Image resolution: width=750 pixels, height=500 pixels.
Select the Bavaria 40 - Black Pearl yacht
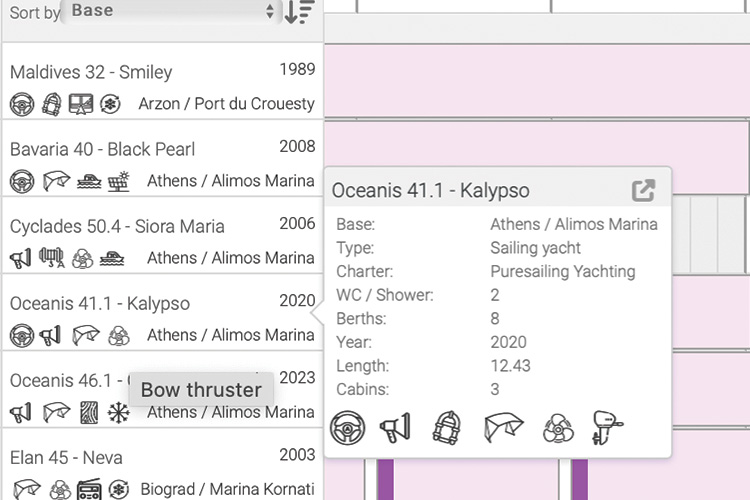pyautogui.click(x=102, y=149)
